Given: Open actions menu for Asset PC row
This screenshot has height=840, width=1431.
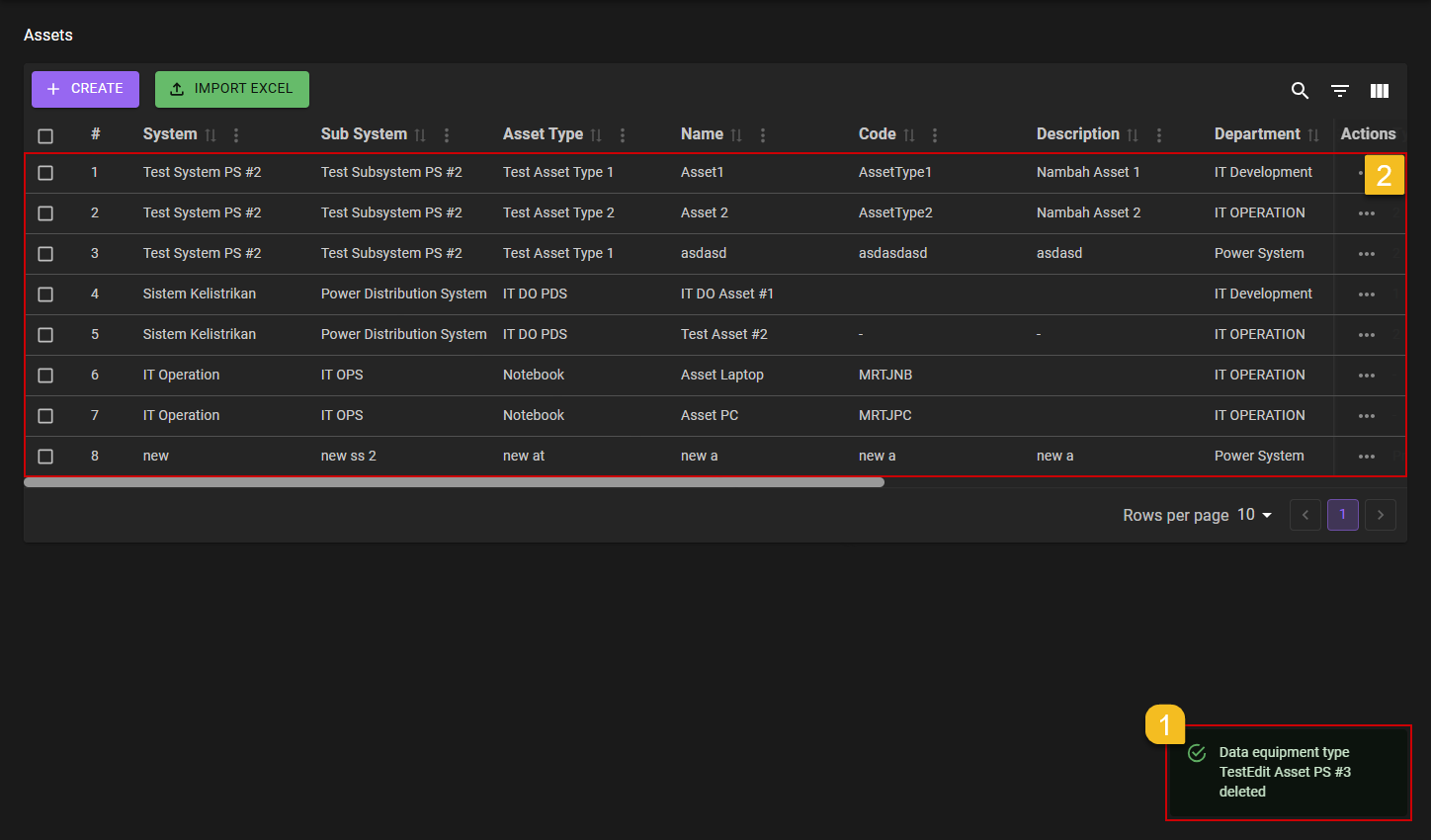Looking at the screenshot, I should click(1366, 416).
